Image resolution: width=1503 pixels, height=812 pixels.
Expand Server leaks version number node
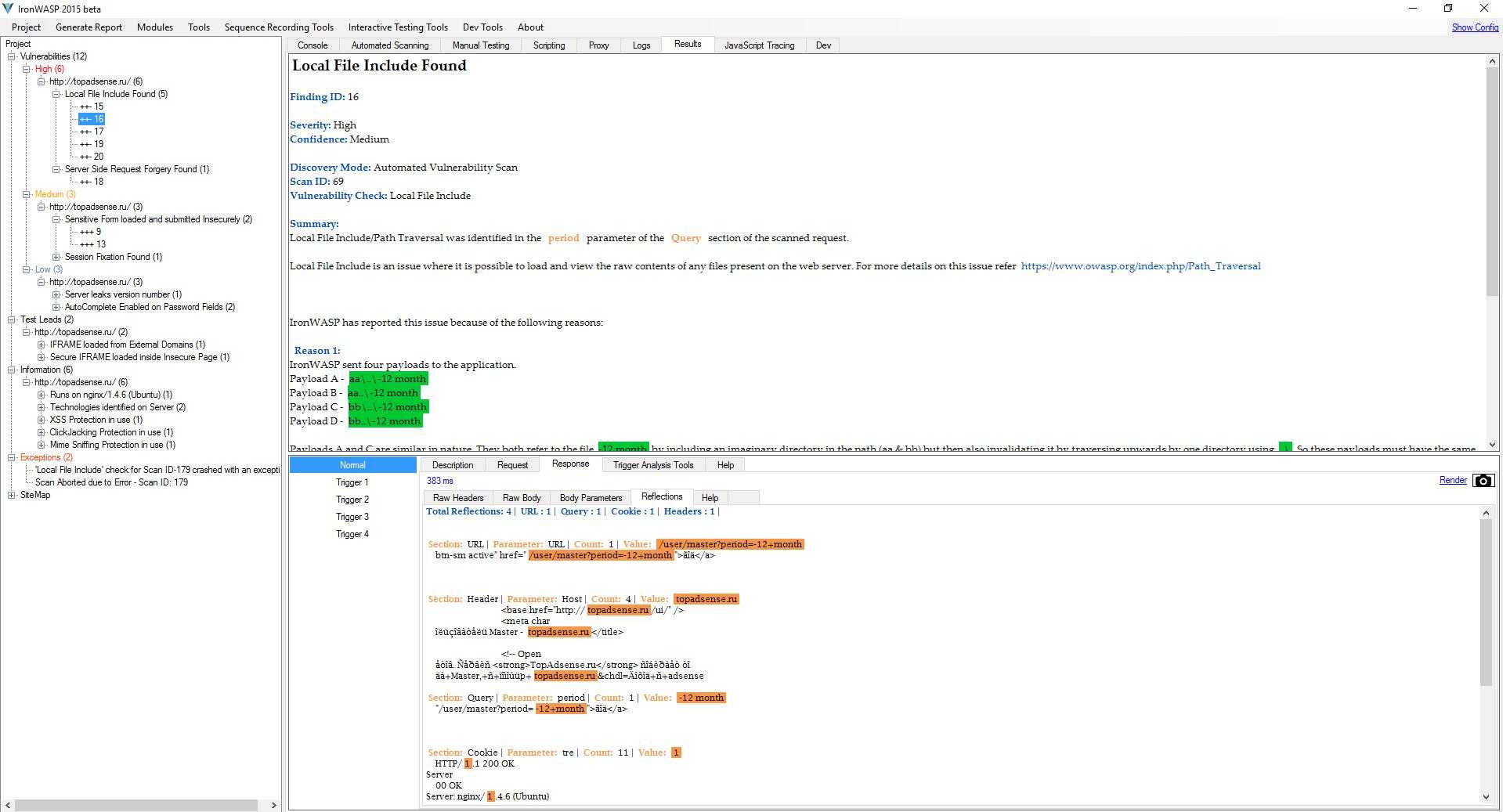click(56, 294)
